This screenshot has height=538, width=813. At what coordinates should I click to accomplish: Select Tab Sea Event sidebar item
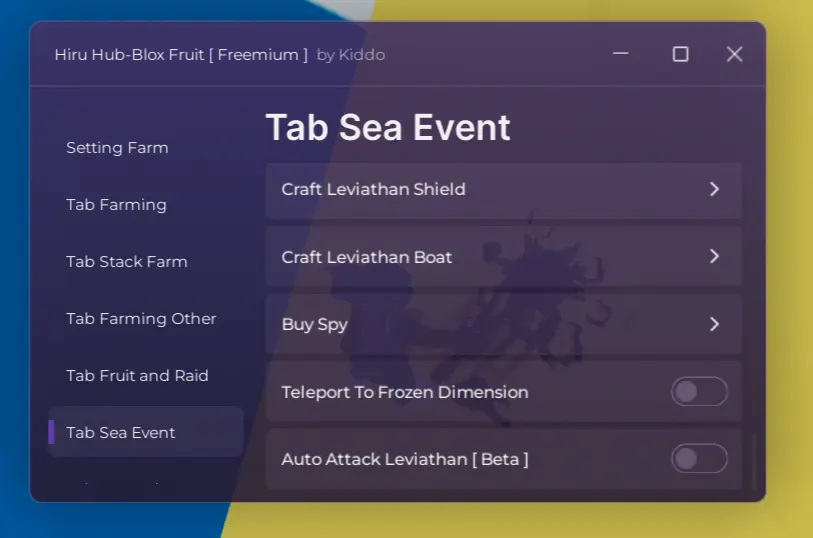click(x=121, y=433)
